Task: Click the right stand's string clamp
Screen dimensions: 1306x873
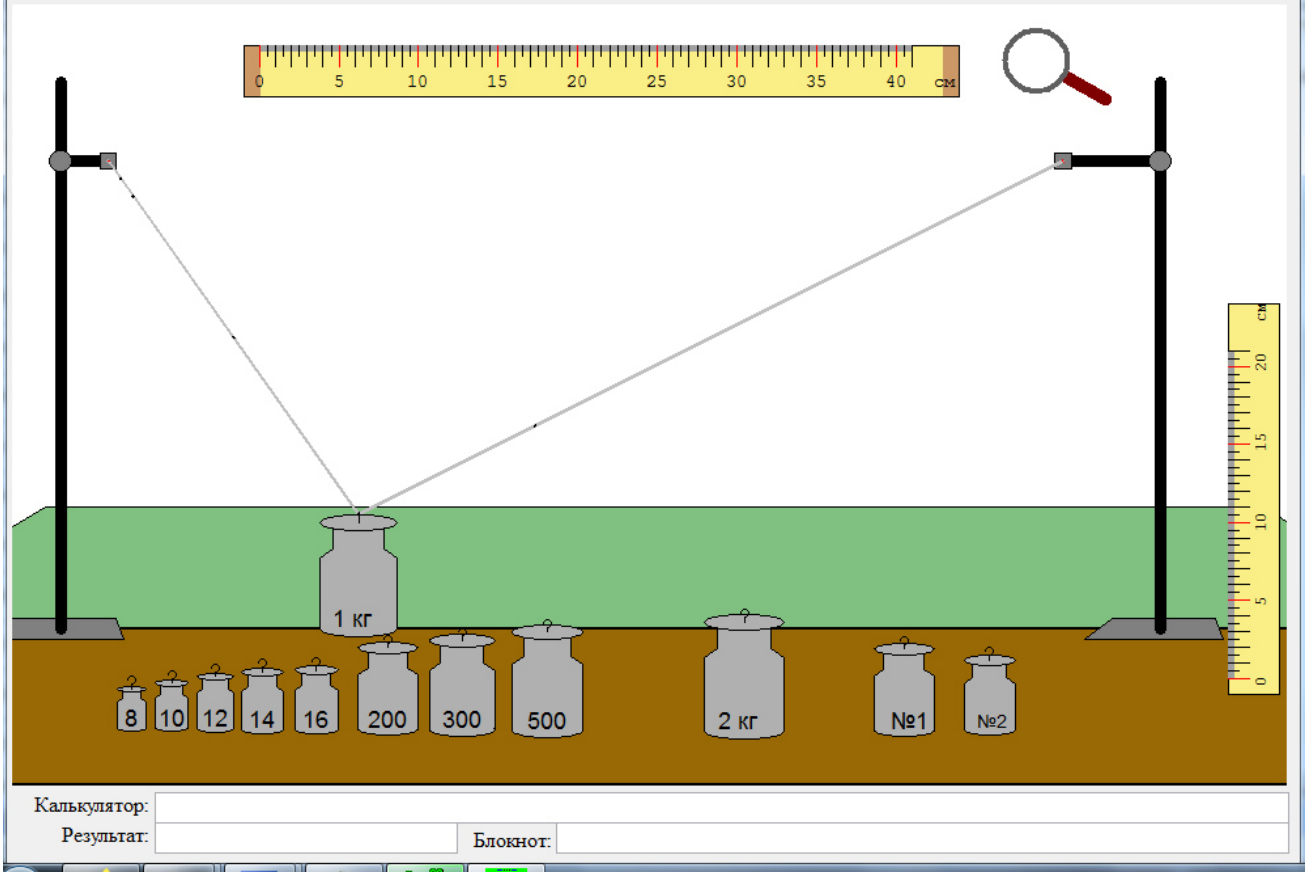Action: pyautogui.click(x=1063, y=161)
